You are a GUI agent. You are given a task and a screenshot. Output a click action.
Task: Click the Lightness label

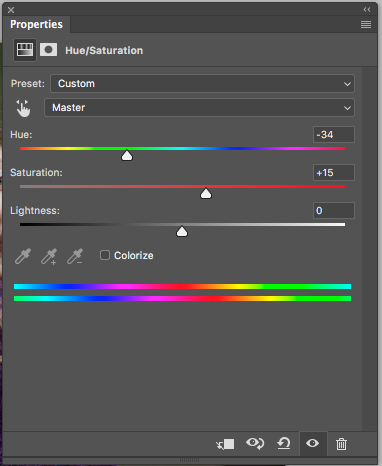pos(35,211)
